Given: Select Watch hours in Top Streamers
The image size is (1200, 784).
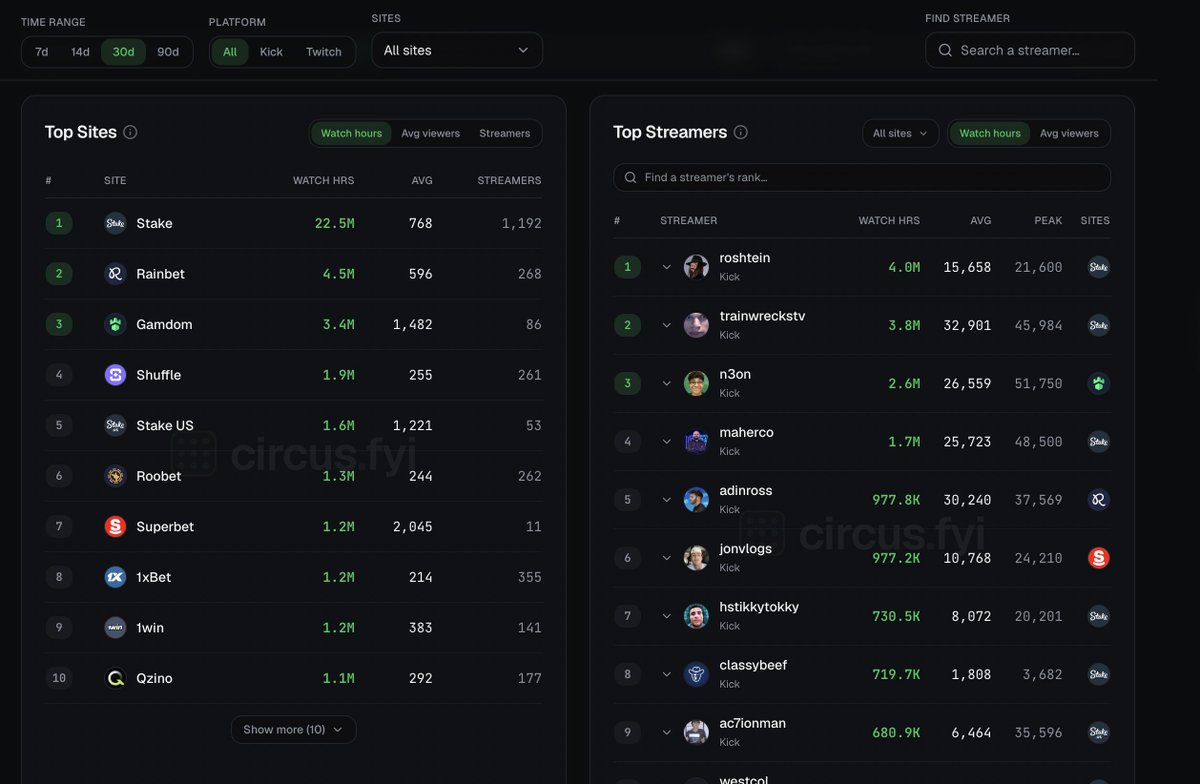Looking at the screenshot, I should click(x=990, y=133).
